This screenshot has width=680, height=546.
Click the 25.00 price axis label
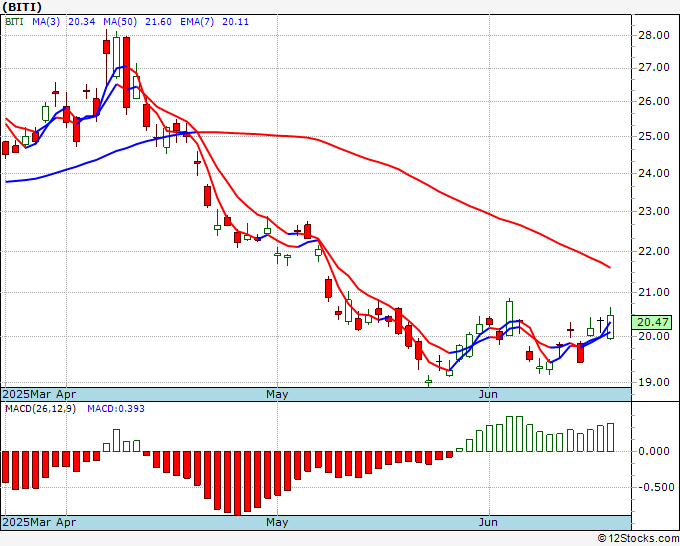click(654, 136)
